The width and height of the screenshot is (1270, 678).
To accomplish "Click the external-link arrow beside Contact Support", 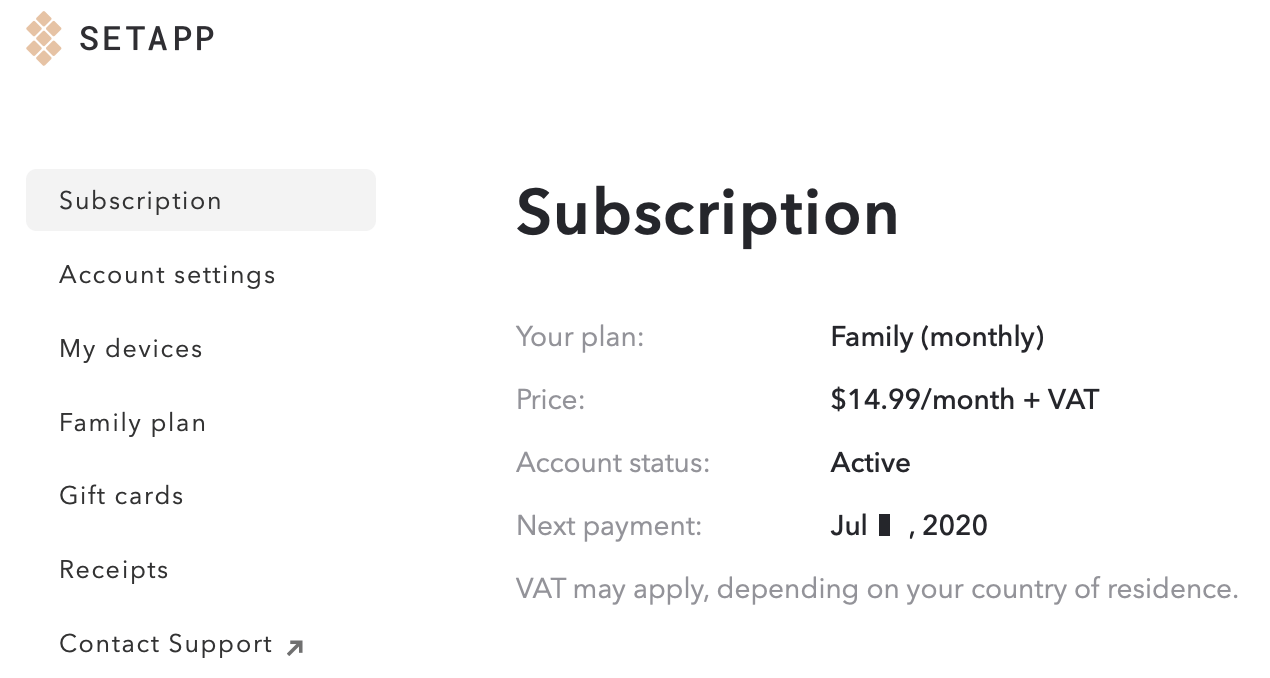I will click(x=294, y=648).
